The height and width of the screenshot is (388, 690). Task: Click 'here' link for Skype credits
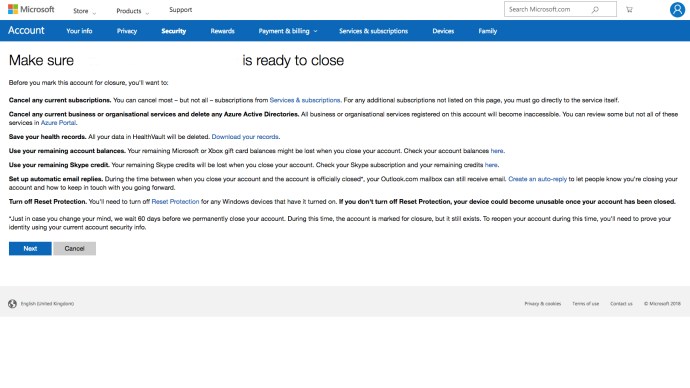(x=491, y=165)
